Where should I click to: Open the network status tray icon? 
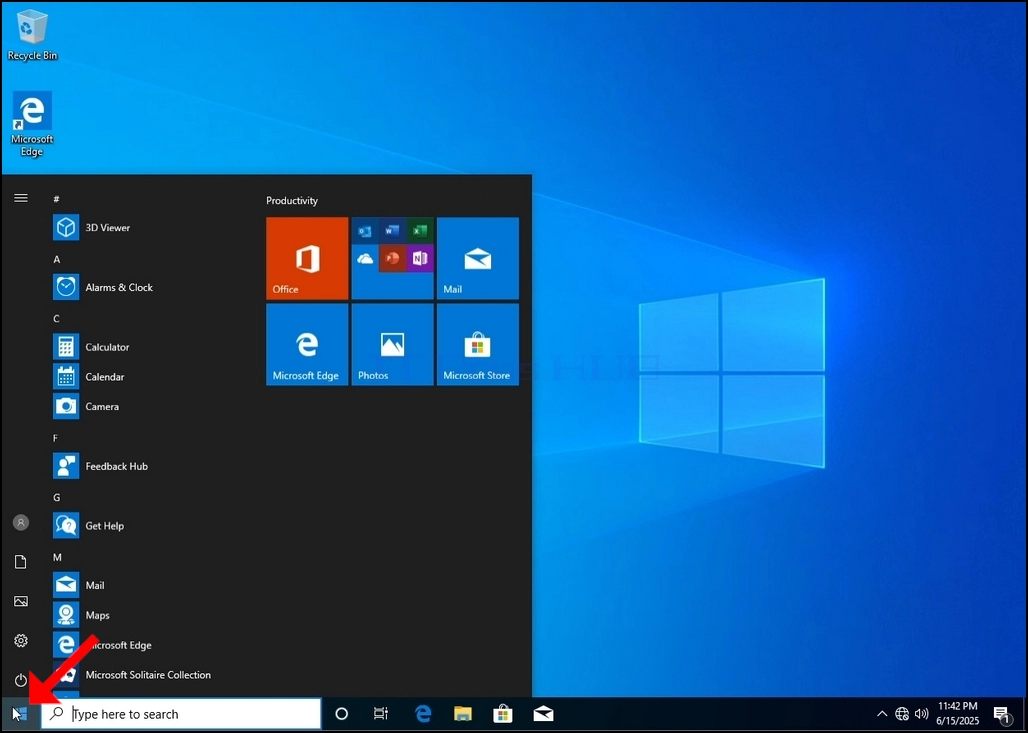pos(902,714)
